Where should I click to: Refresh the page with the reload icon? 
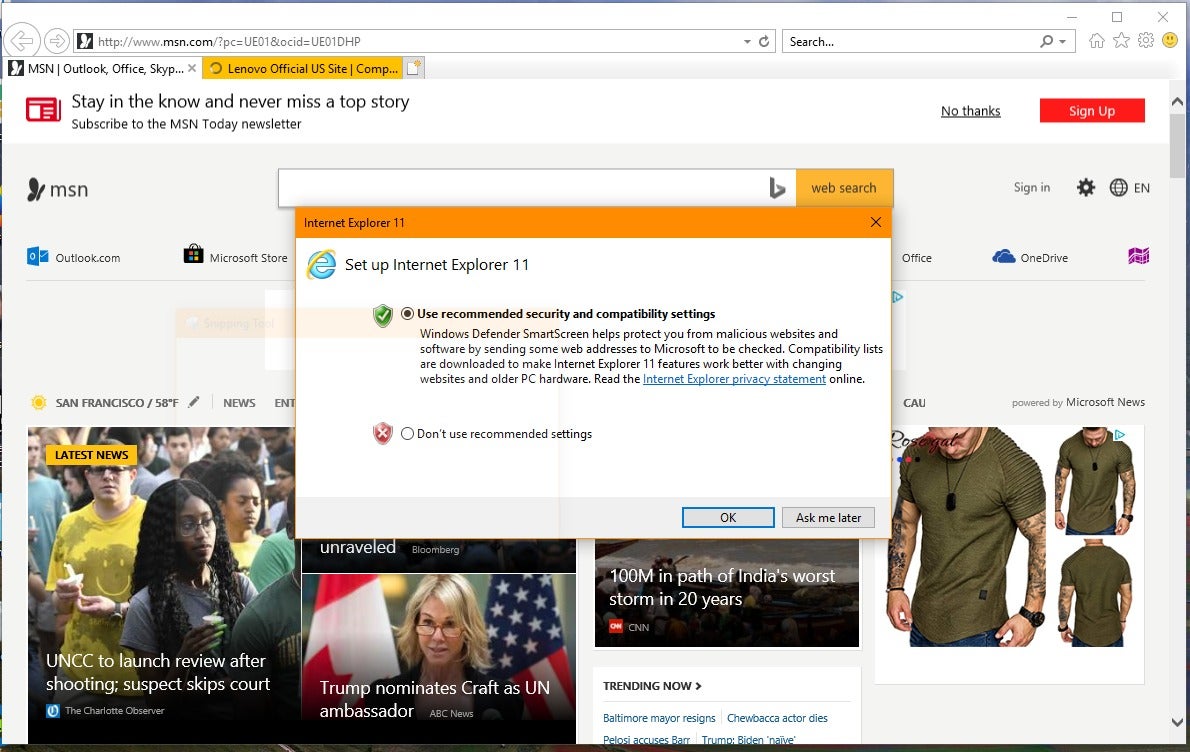764,41
